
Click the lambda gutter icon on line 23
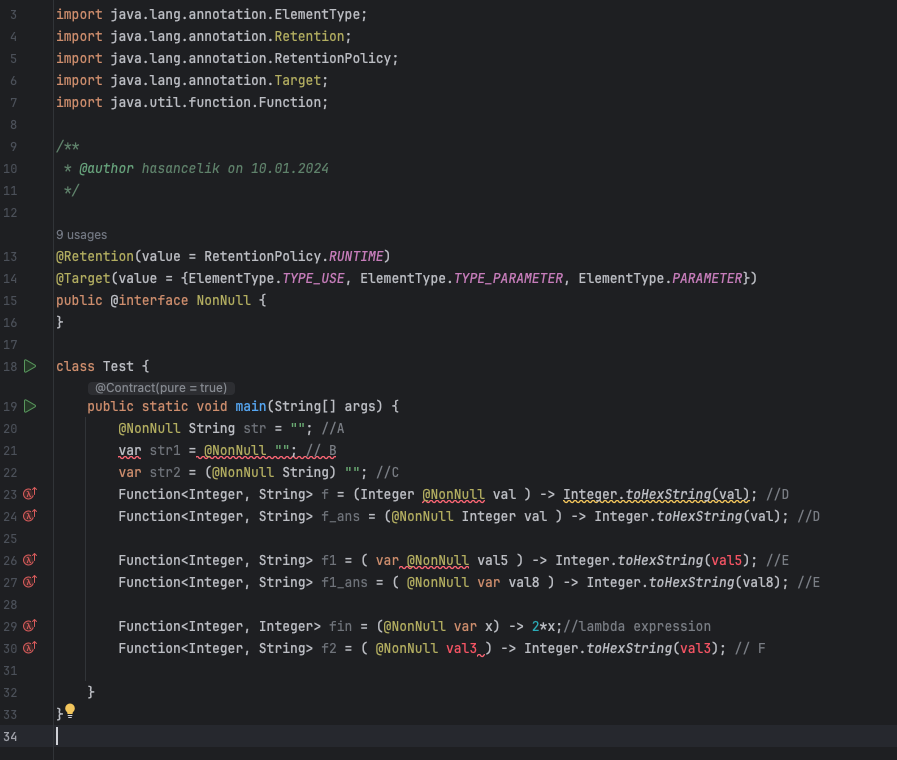point(30,494)
